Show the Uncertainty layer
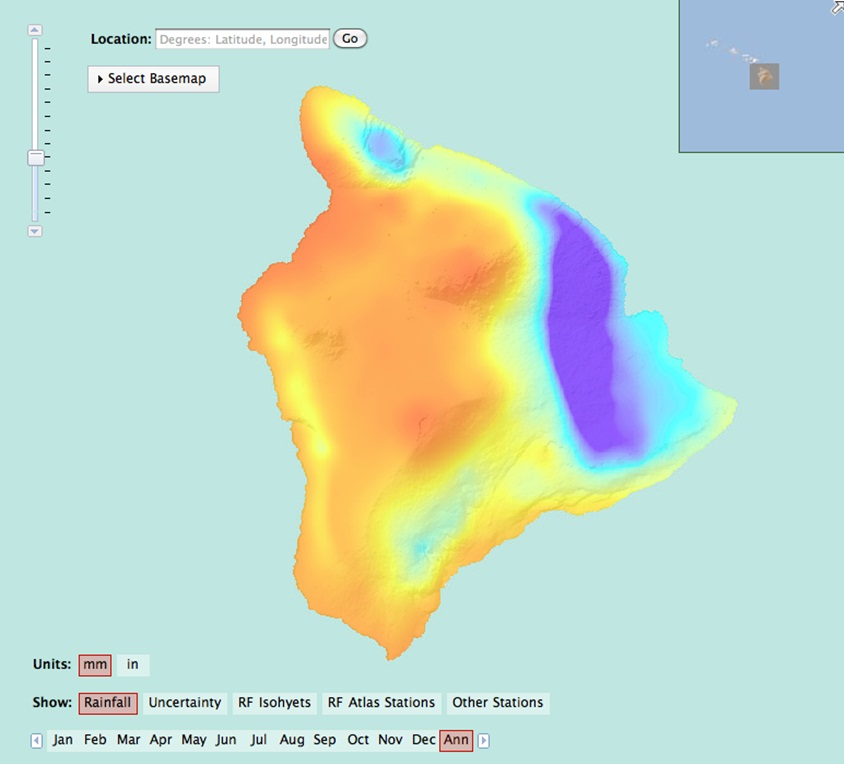This screenshot has width=844, height=764. point(185,703)
